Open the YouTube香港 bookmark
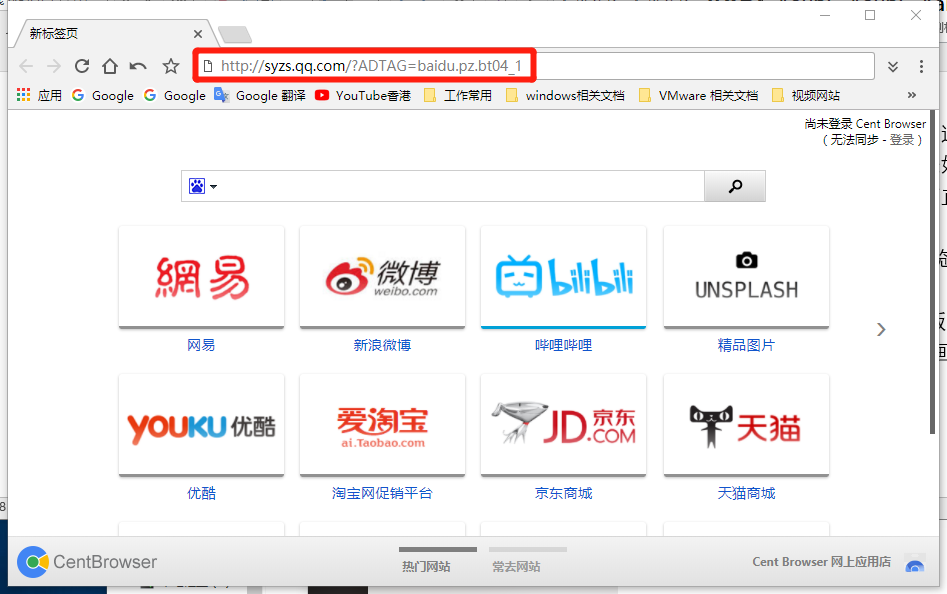Viewport: 947px width, 594px height. (363, 95)
